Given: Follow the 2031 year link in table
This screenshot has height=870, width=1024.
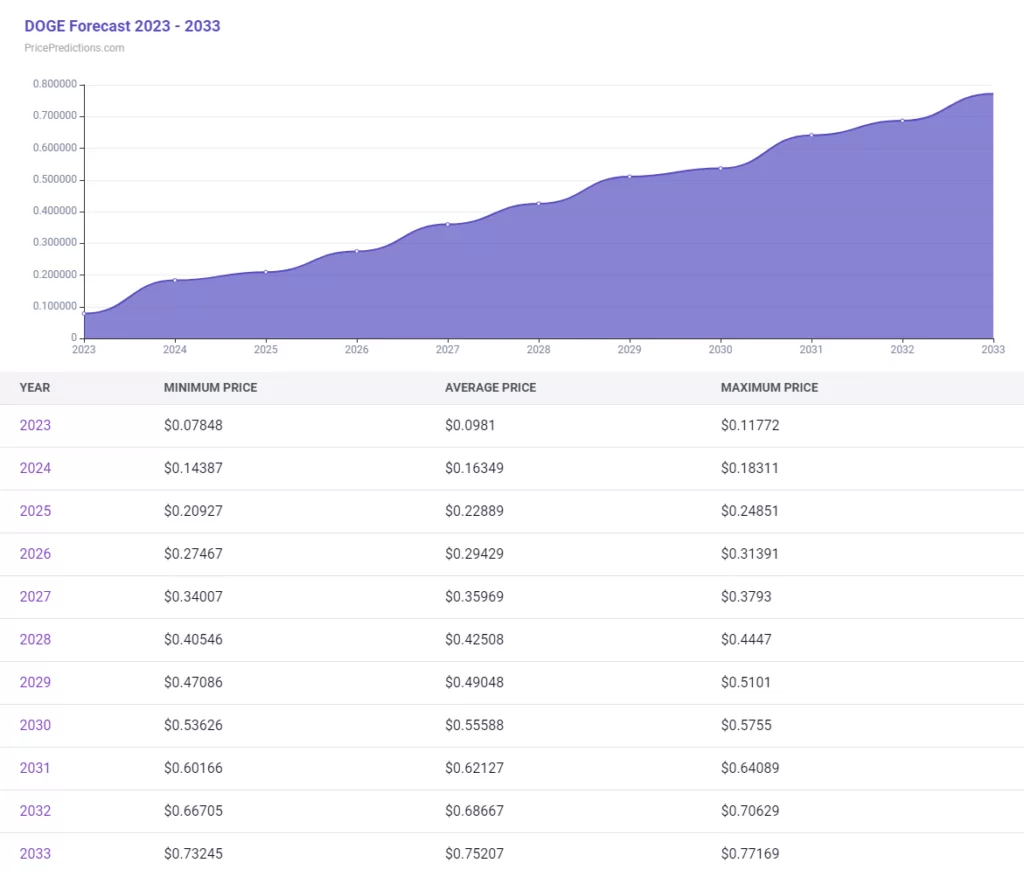Looking at the screenshot, I should click(x=35, y=768).
